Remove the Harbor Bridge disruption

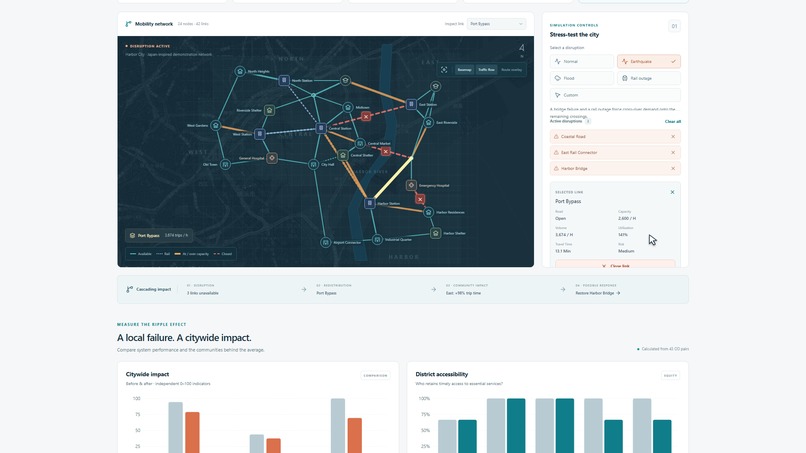click(x=673, y=169)
